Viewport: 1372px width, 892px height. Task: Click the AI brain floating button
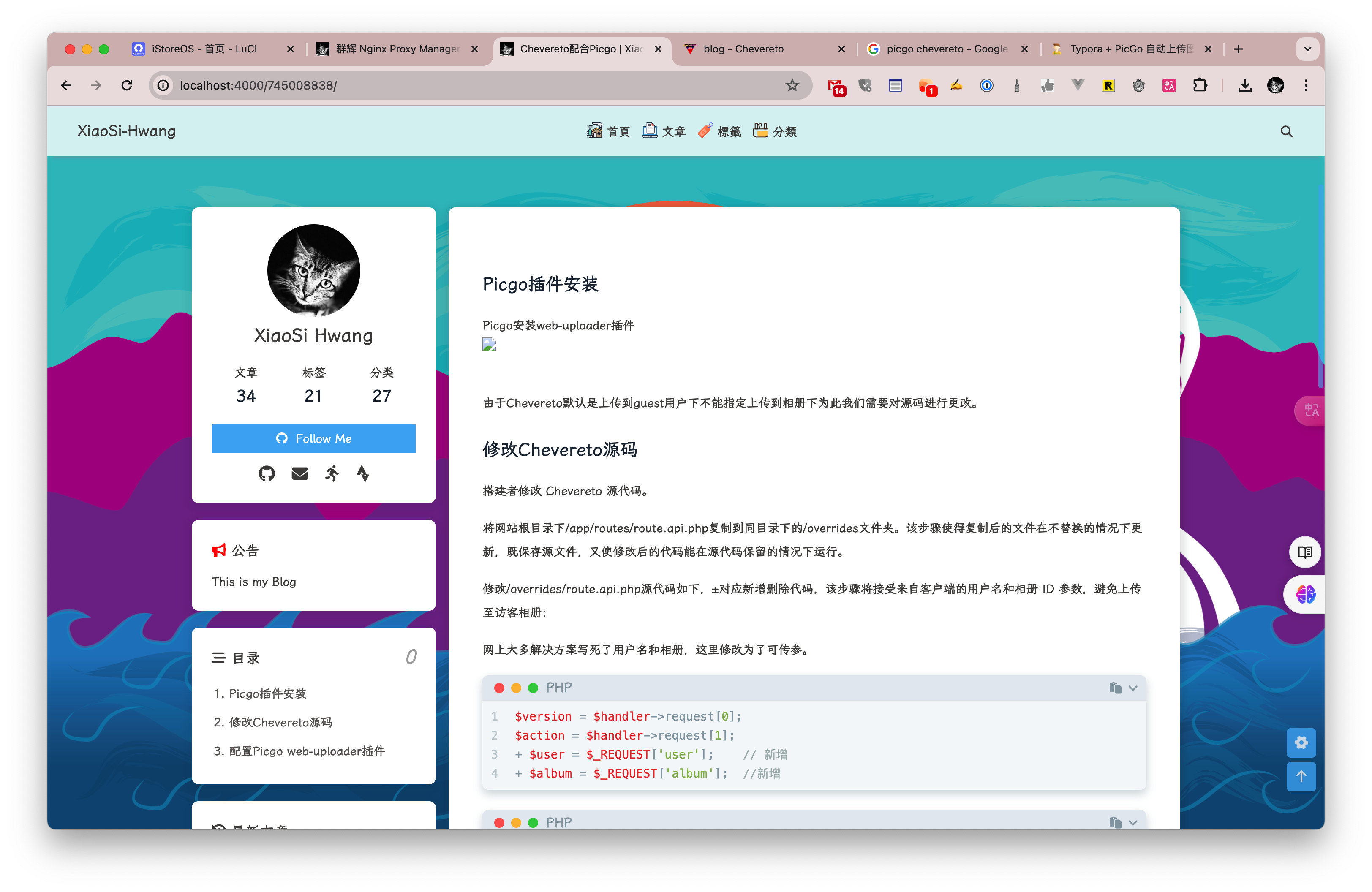tap(1305, 594)
